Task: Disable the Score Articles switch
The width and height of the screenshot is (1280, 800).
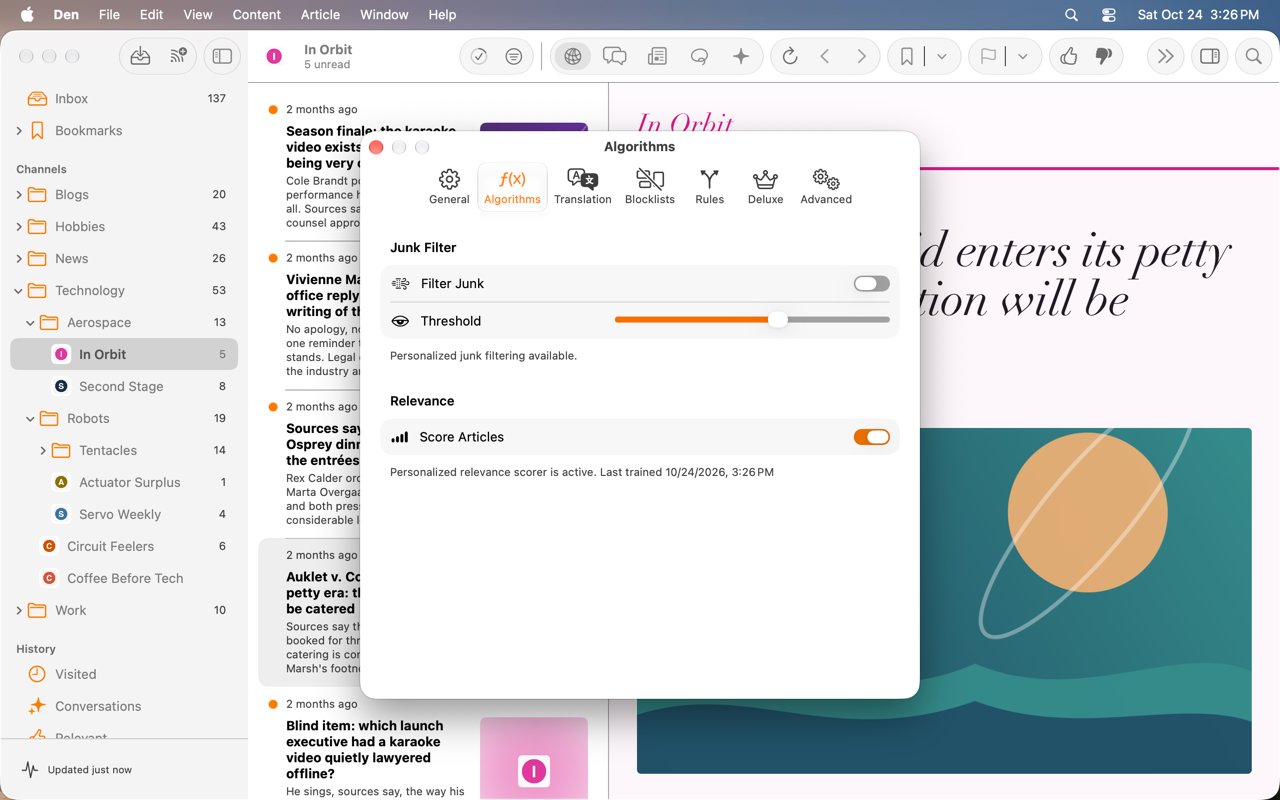Action: tap(872, 437)
